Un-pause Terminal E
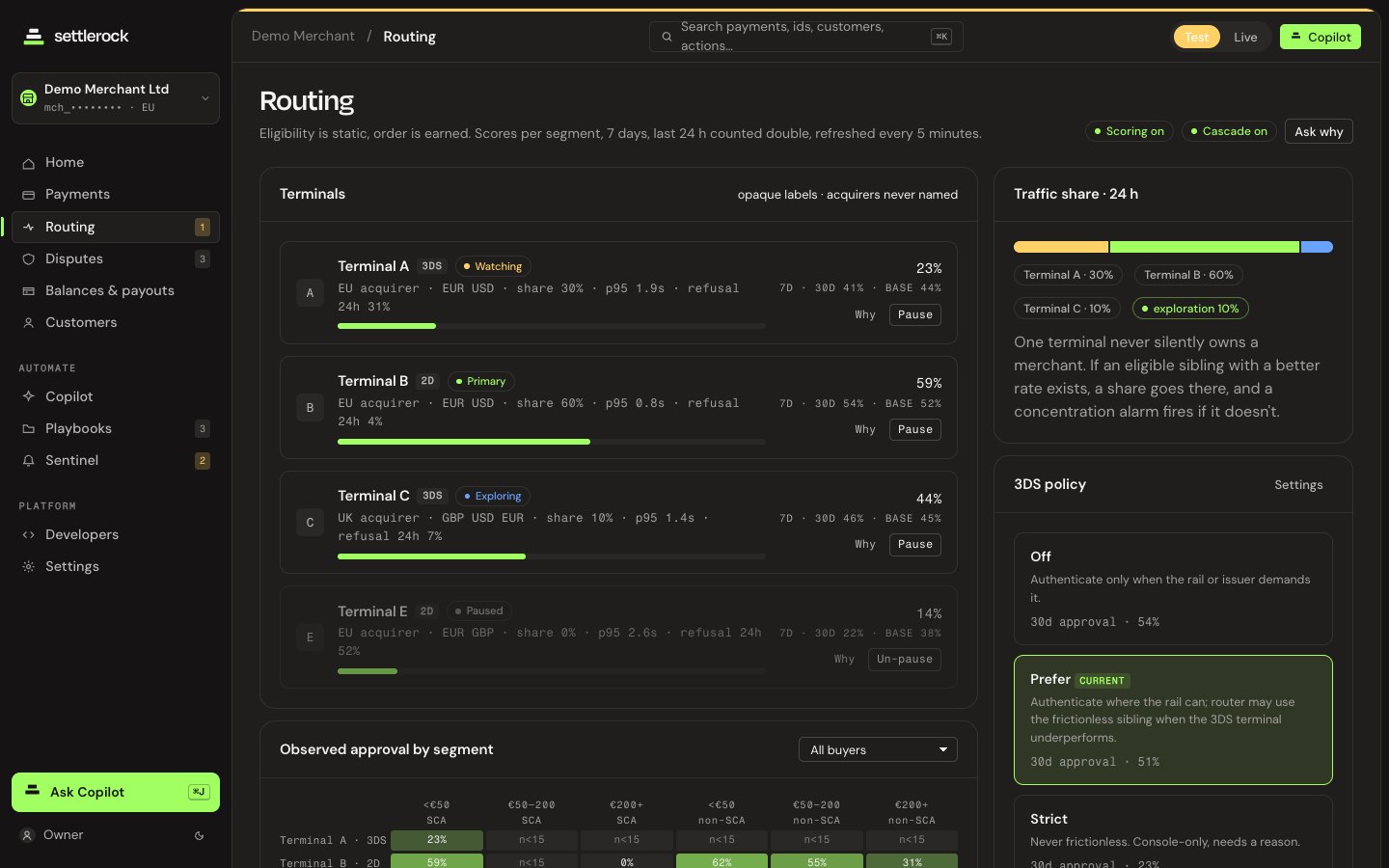The image size is (1389, 868). coord(905,659)
